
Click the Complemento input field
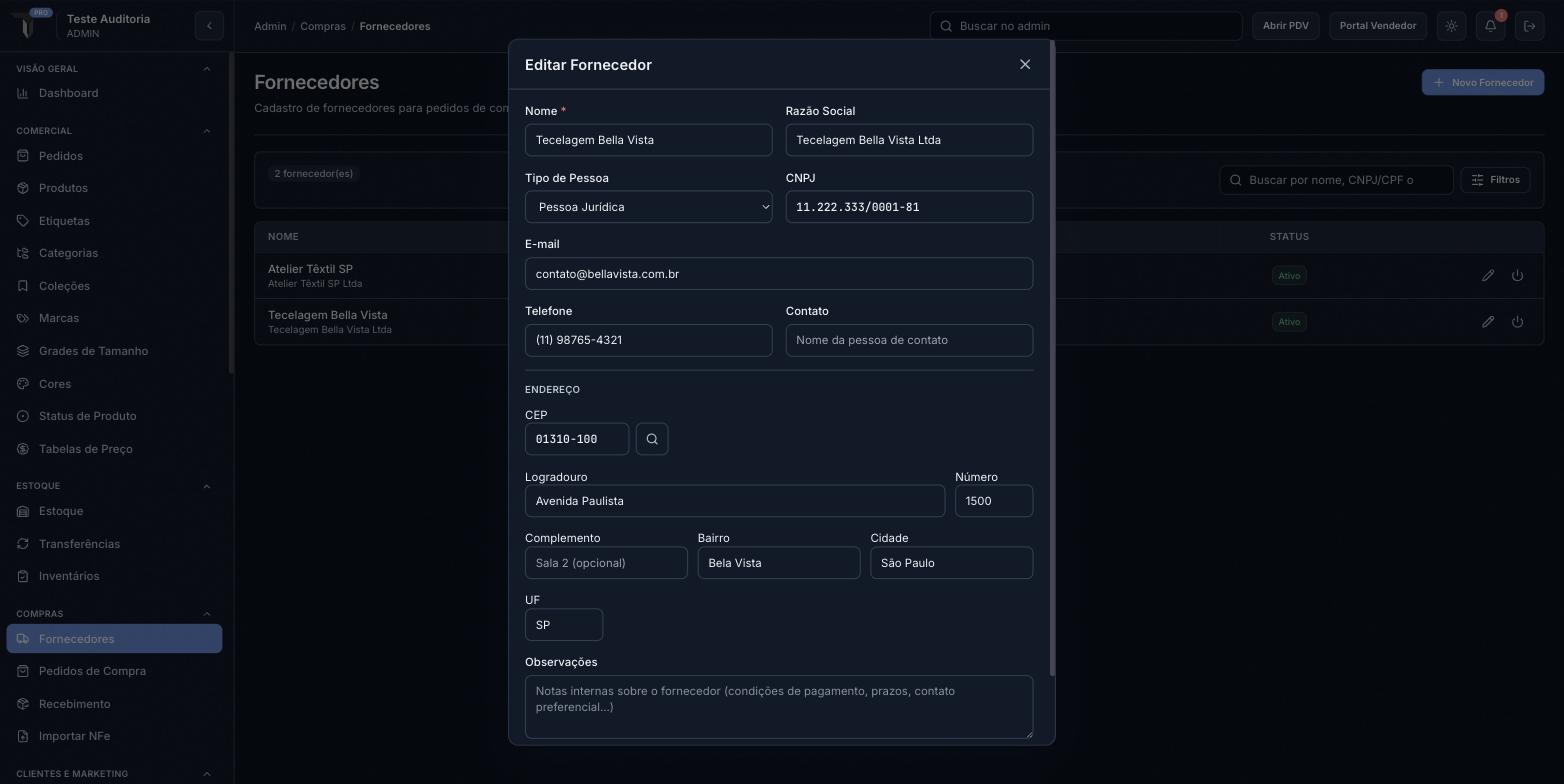pos(606,563)
